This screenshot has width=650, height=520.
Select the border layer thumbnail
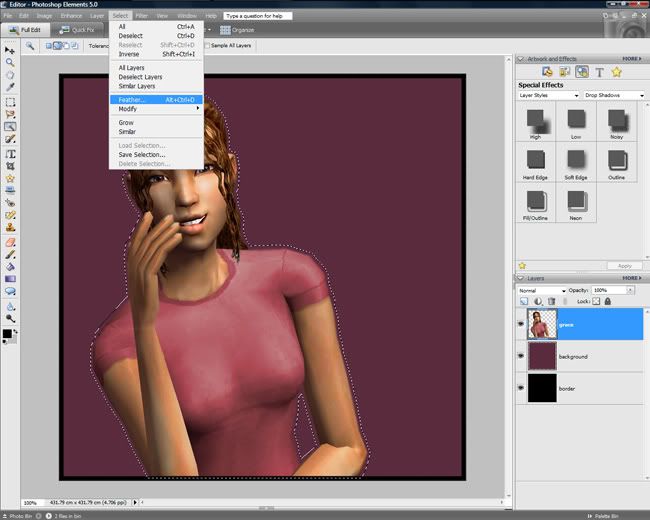[542, 388]
